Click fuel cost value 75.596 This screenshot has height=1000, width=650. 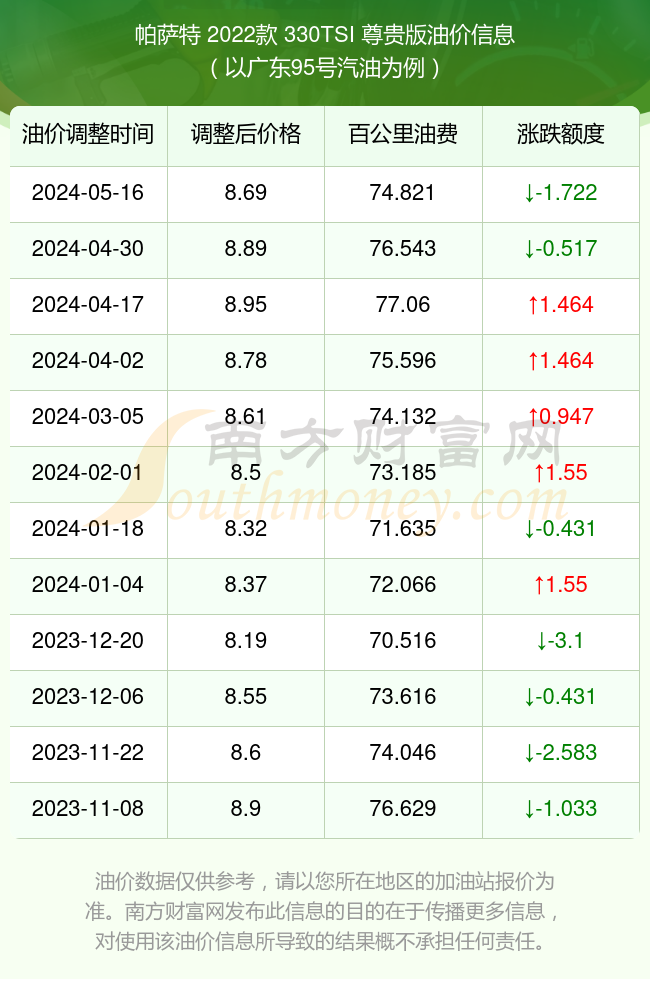point(403,361)
